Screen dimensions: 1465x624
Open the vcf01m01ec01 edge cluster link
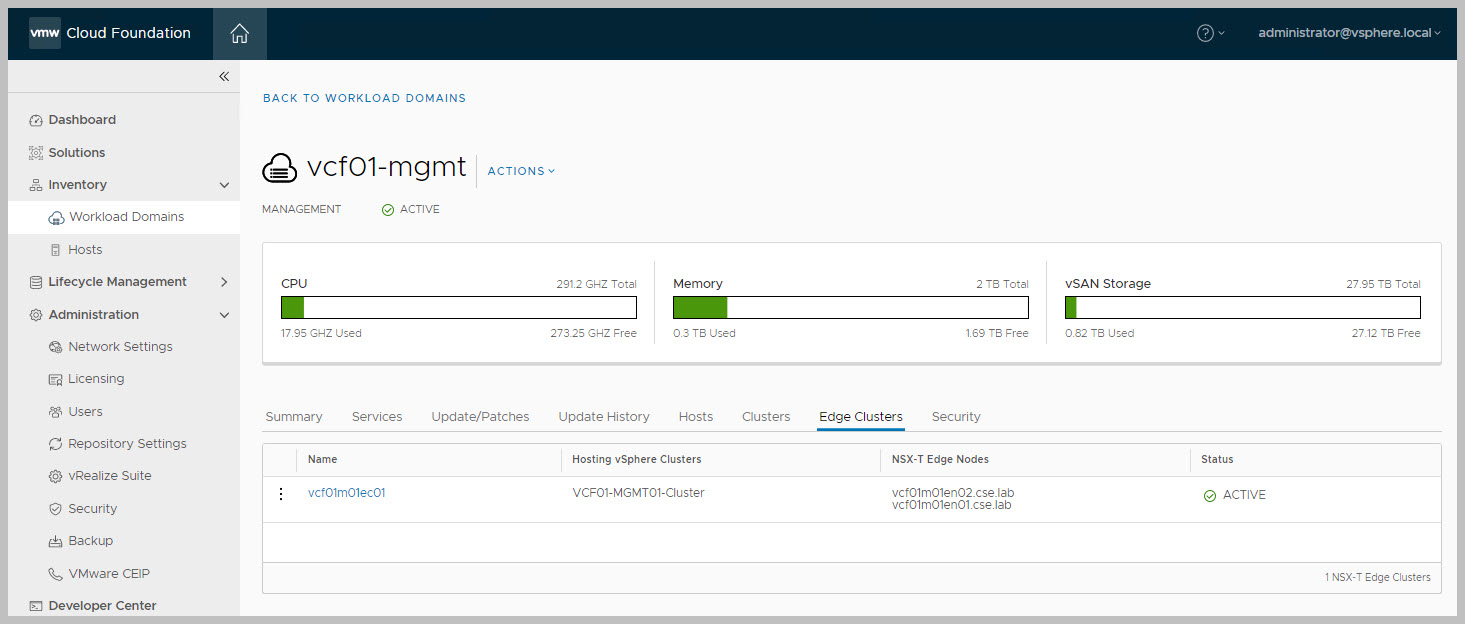point(346,492)
